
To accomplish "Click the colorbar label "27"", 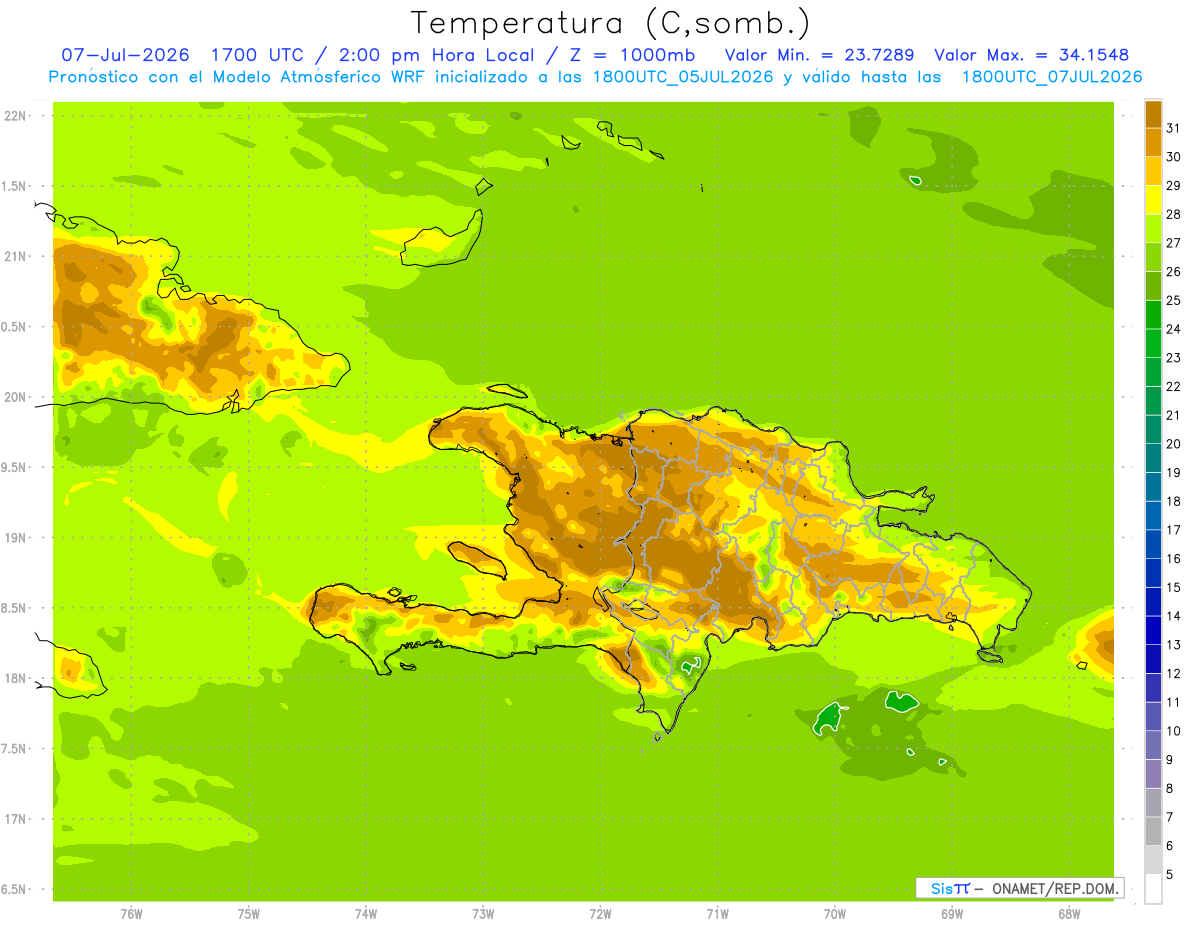I will coord(1174,243).
